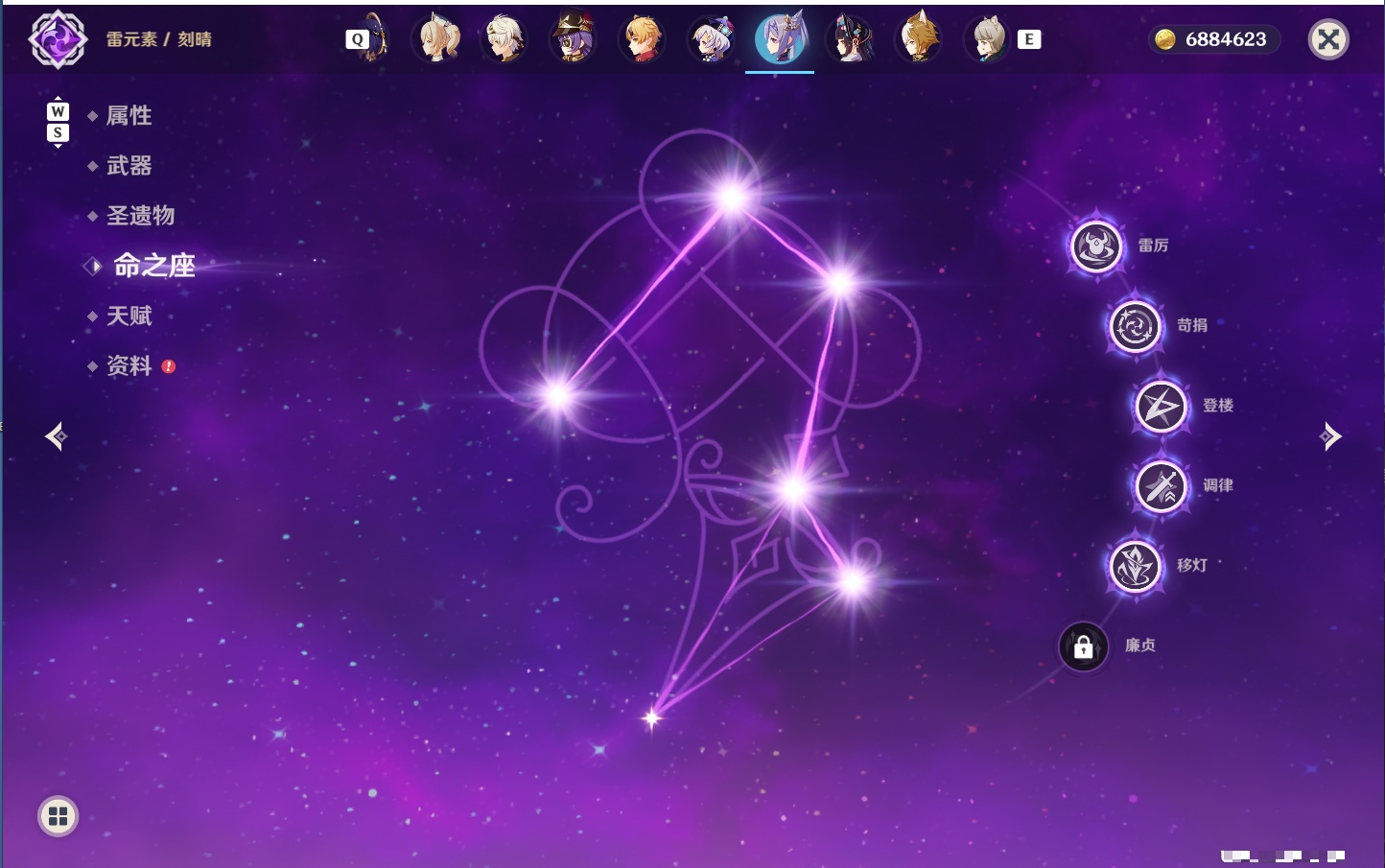Click the 登楼 label text

point(1218,406)
